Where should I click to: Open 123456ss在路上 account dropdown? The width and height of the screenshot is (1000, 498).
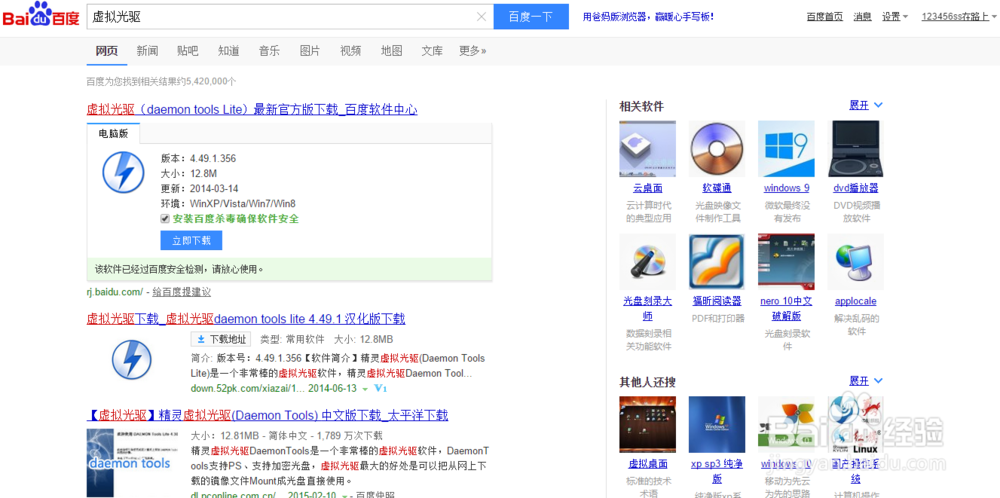(959, 17)
